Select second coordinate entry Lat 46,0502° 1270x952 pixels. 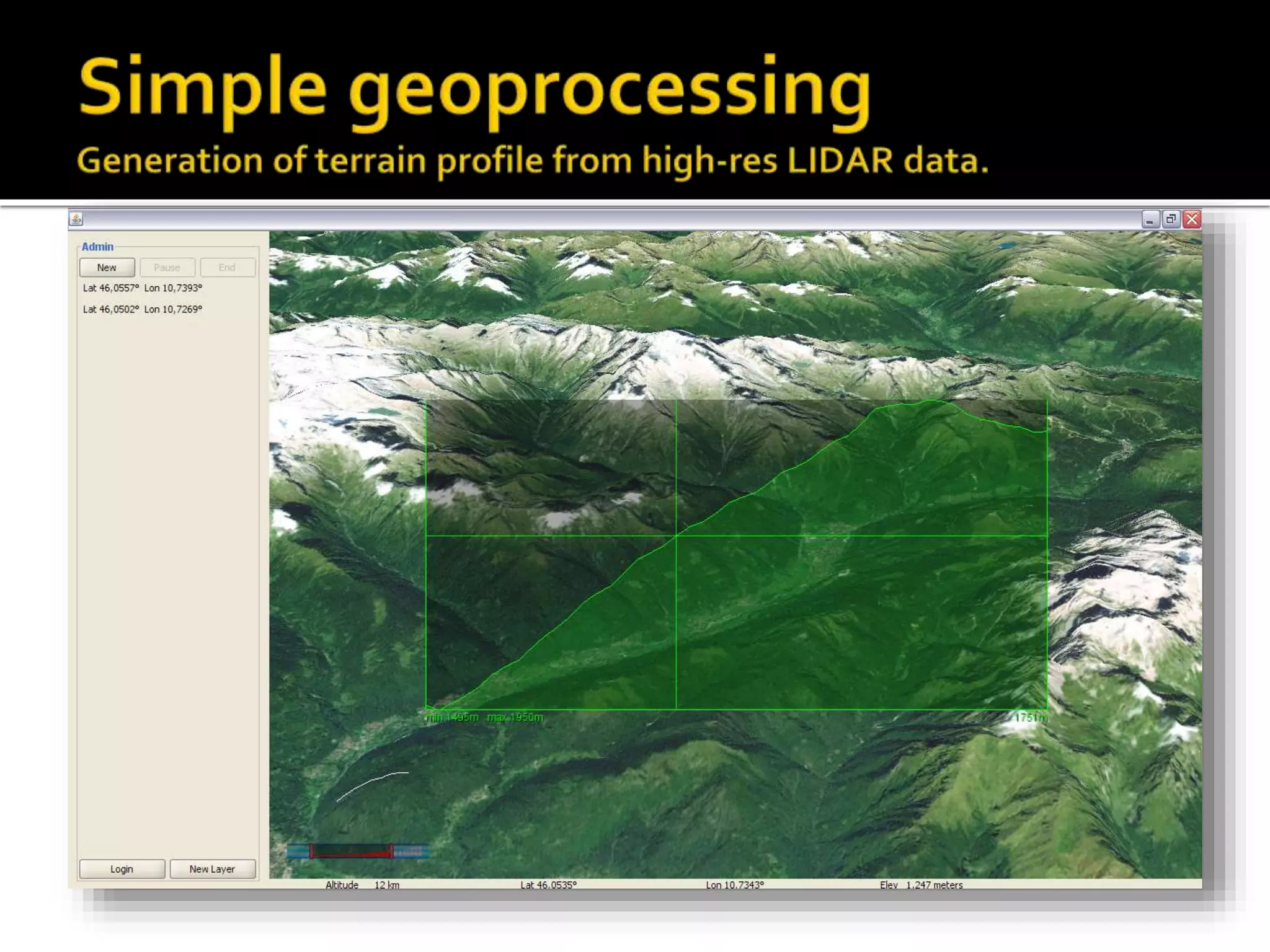143,309
